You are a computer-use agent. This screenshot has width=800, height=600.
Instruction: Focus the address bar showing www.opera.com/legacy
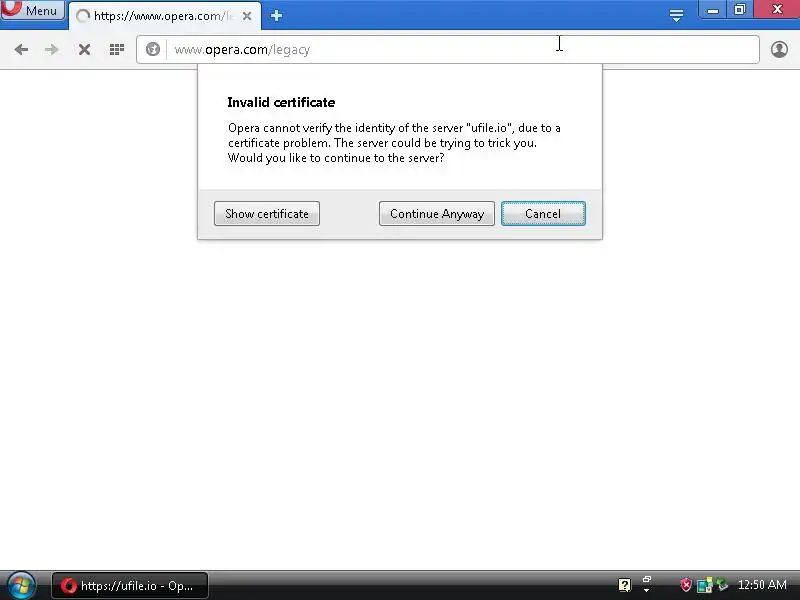click(448, 49)
